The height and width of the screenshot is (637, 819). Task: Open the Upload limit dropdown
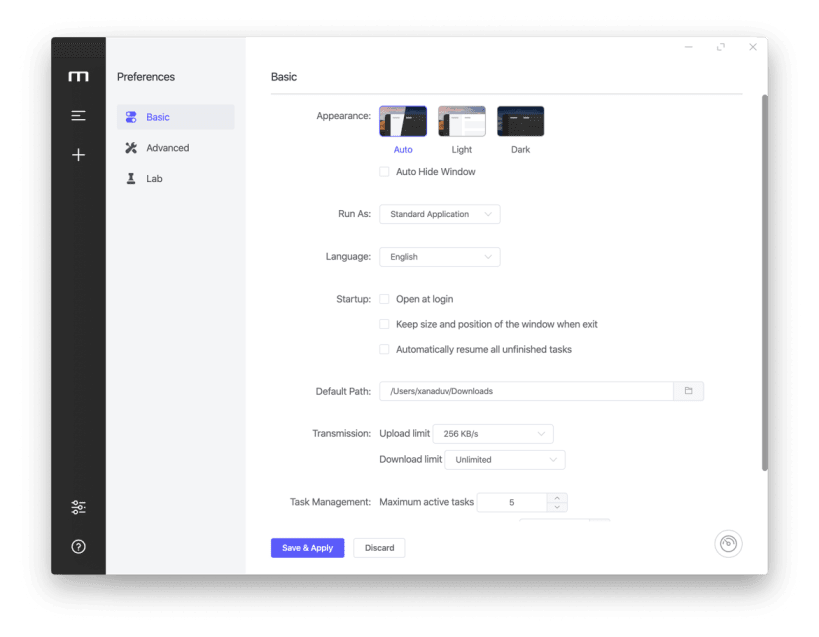(x=493, y=434)
